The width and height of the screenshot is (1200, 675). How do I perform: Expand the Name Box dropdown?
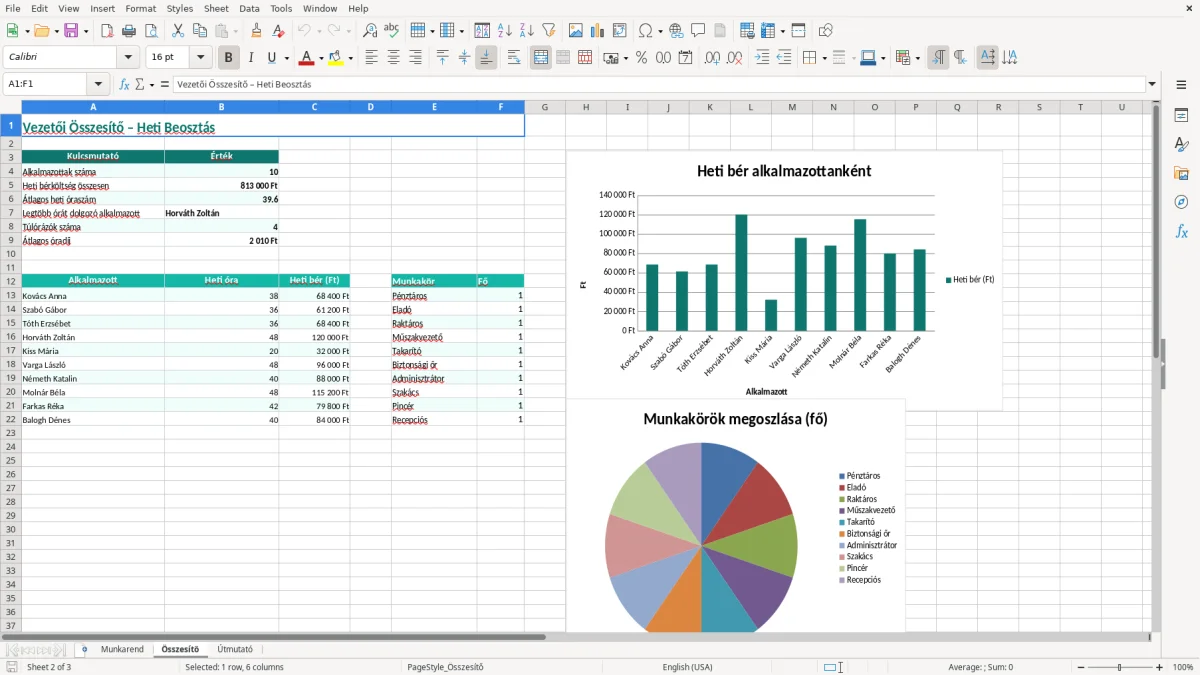[98, 85]
